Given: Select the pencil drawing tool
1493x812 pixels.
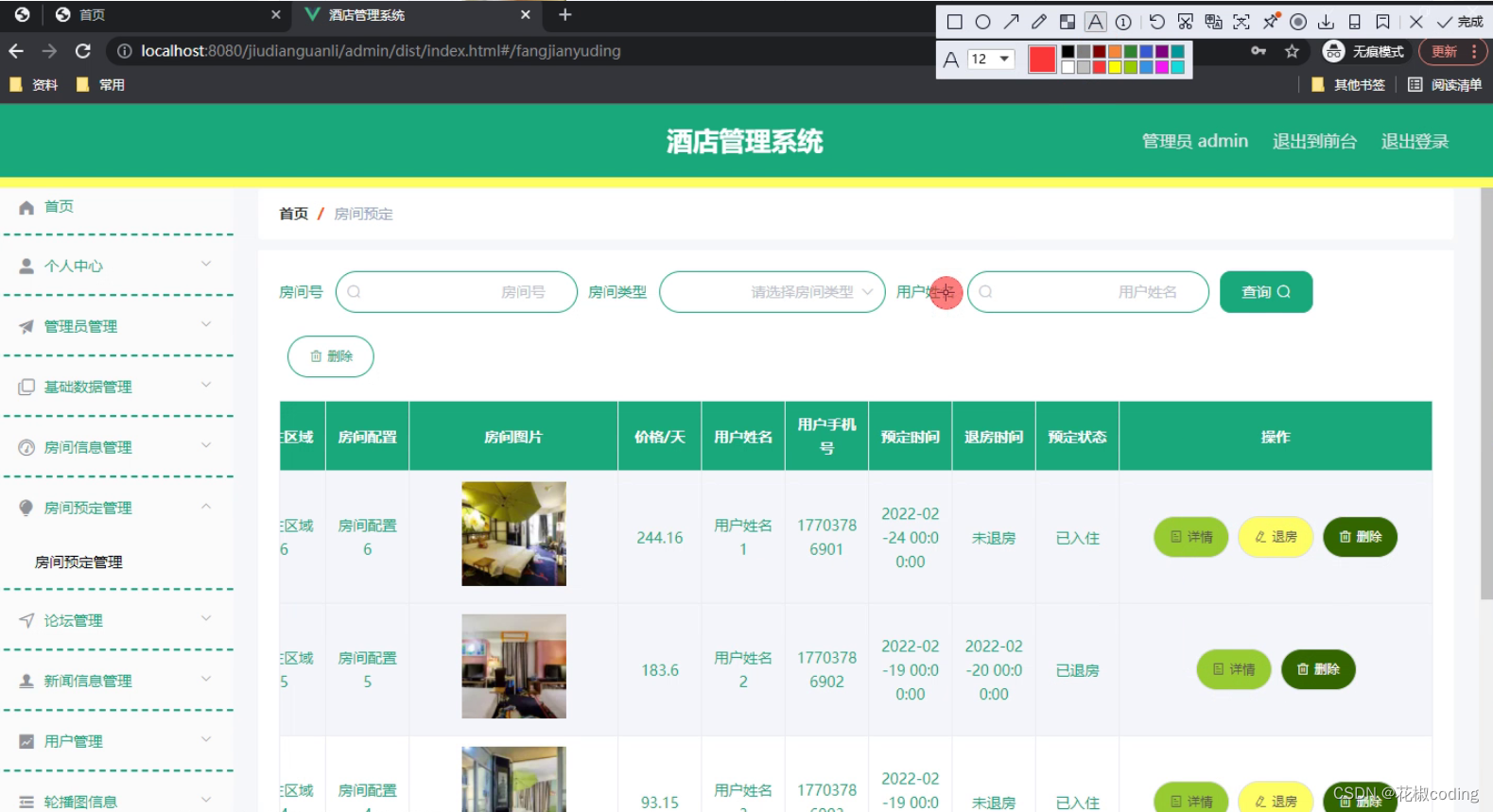Looking at the screenshot, I should [x=1039, y=22].
